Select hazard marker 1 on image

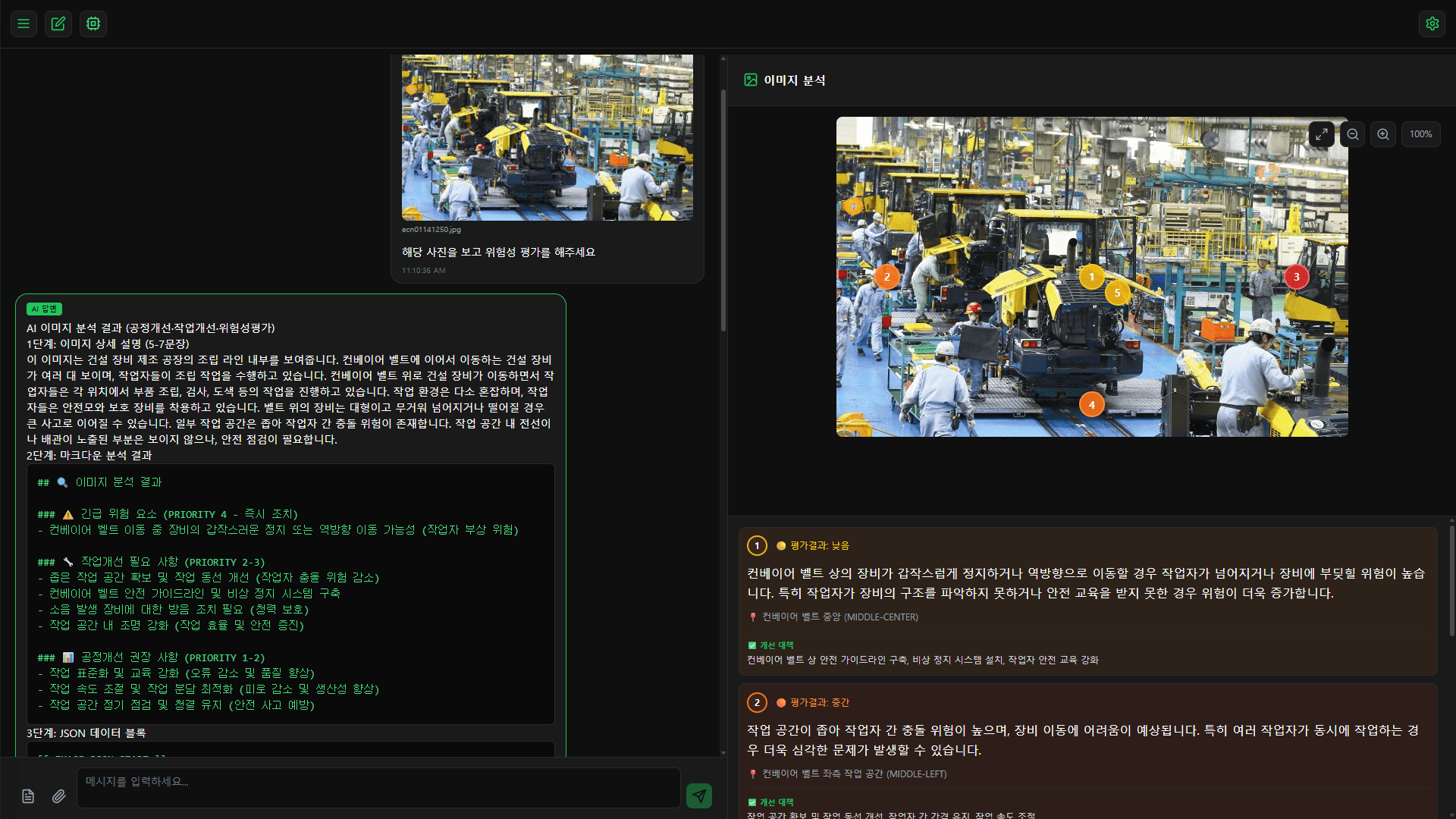[x=1091, y=277]
